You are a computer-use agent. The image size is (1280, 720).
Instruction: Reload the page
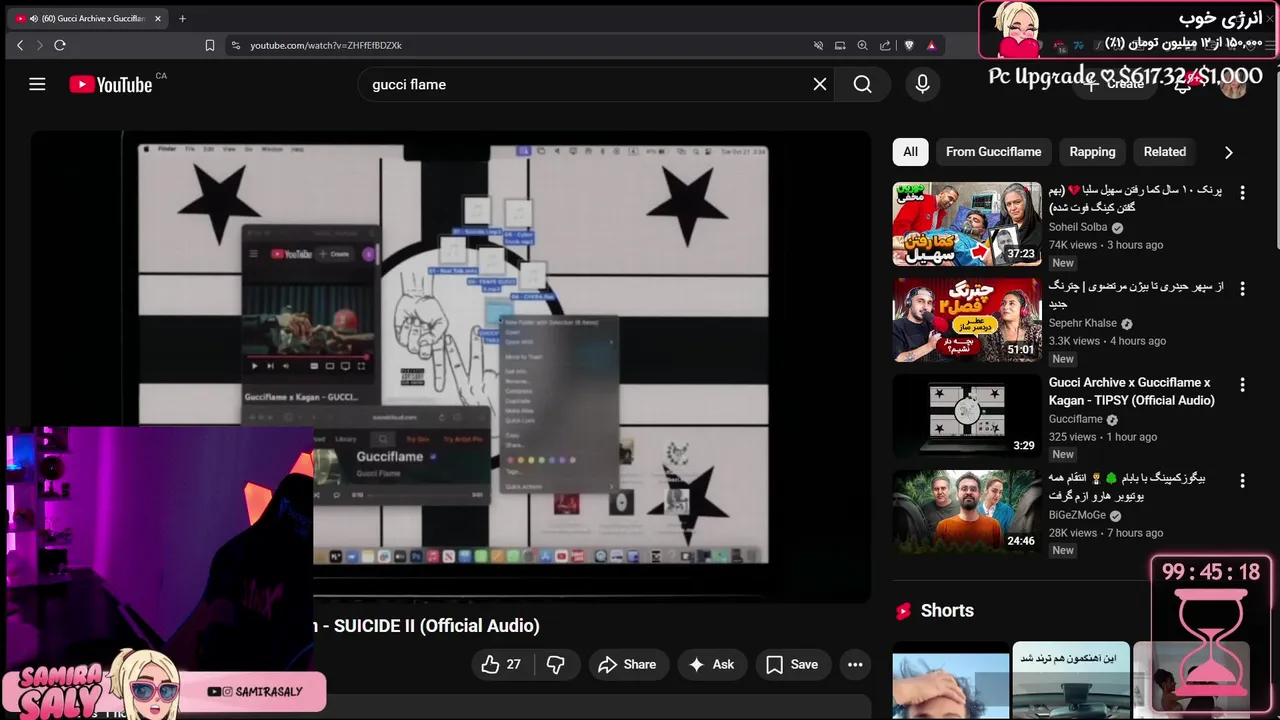(x=60, y=45)
